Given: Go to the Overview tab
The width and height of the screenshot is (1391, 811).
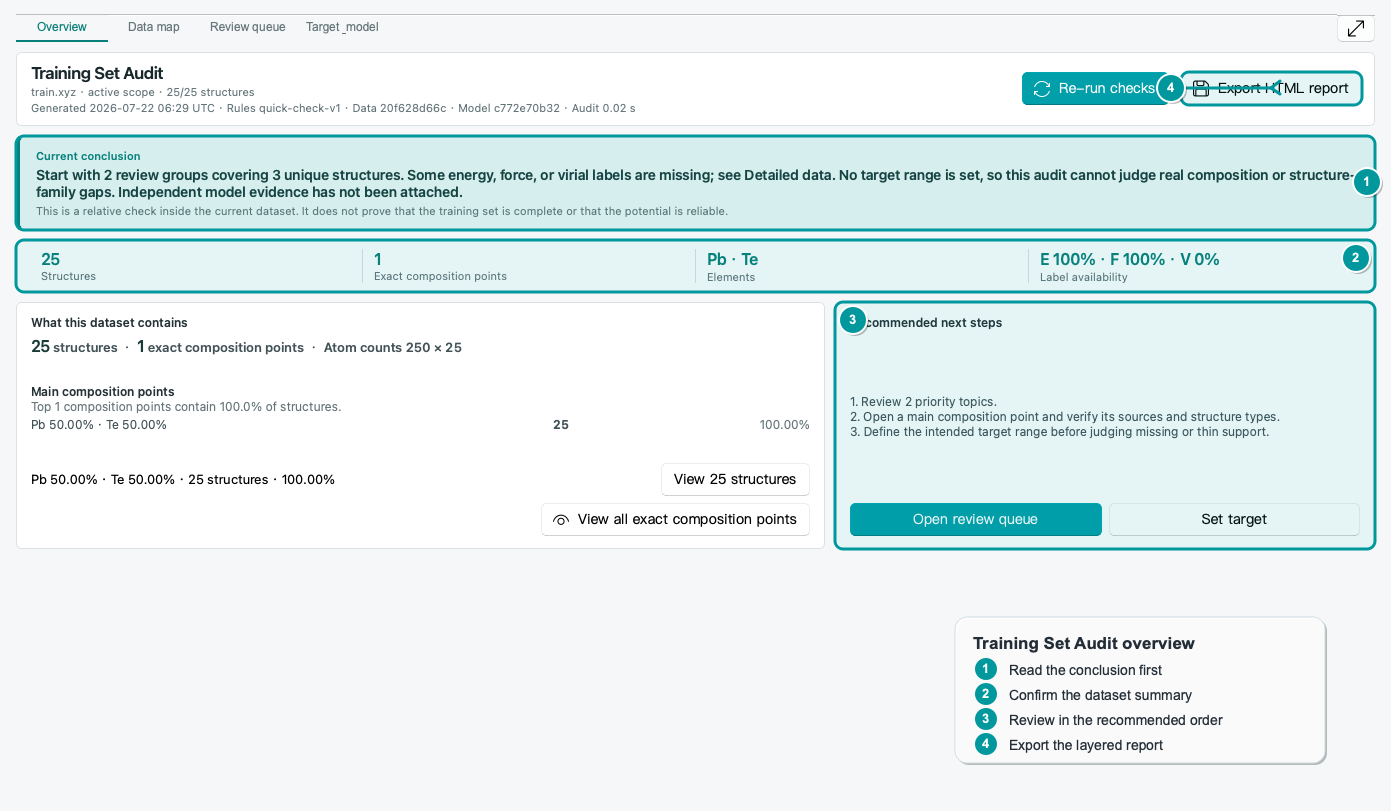Looking at the screenshot, I should point(62,27).
